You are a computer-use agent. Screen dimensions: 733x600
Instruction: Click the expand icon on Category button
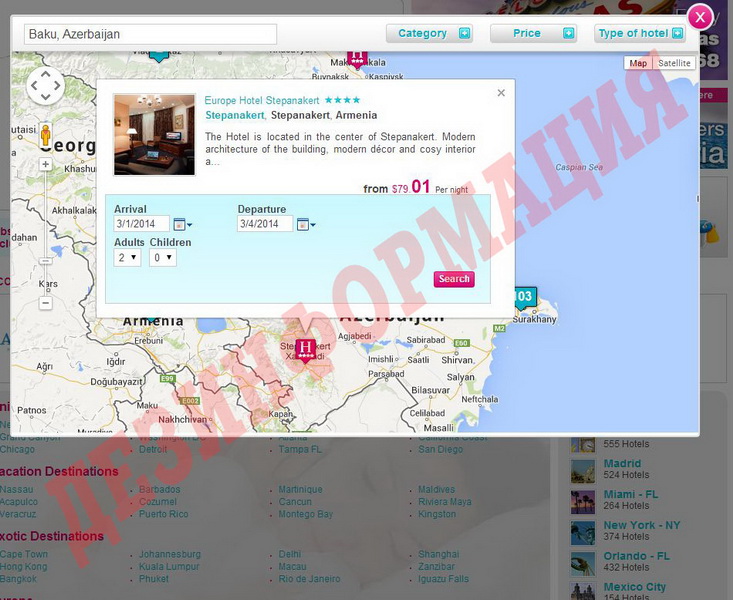464,33
